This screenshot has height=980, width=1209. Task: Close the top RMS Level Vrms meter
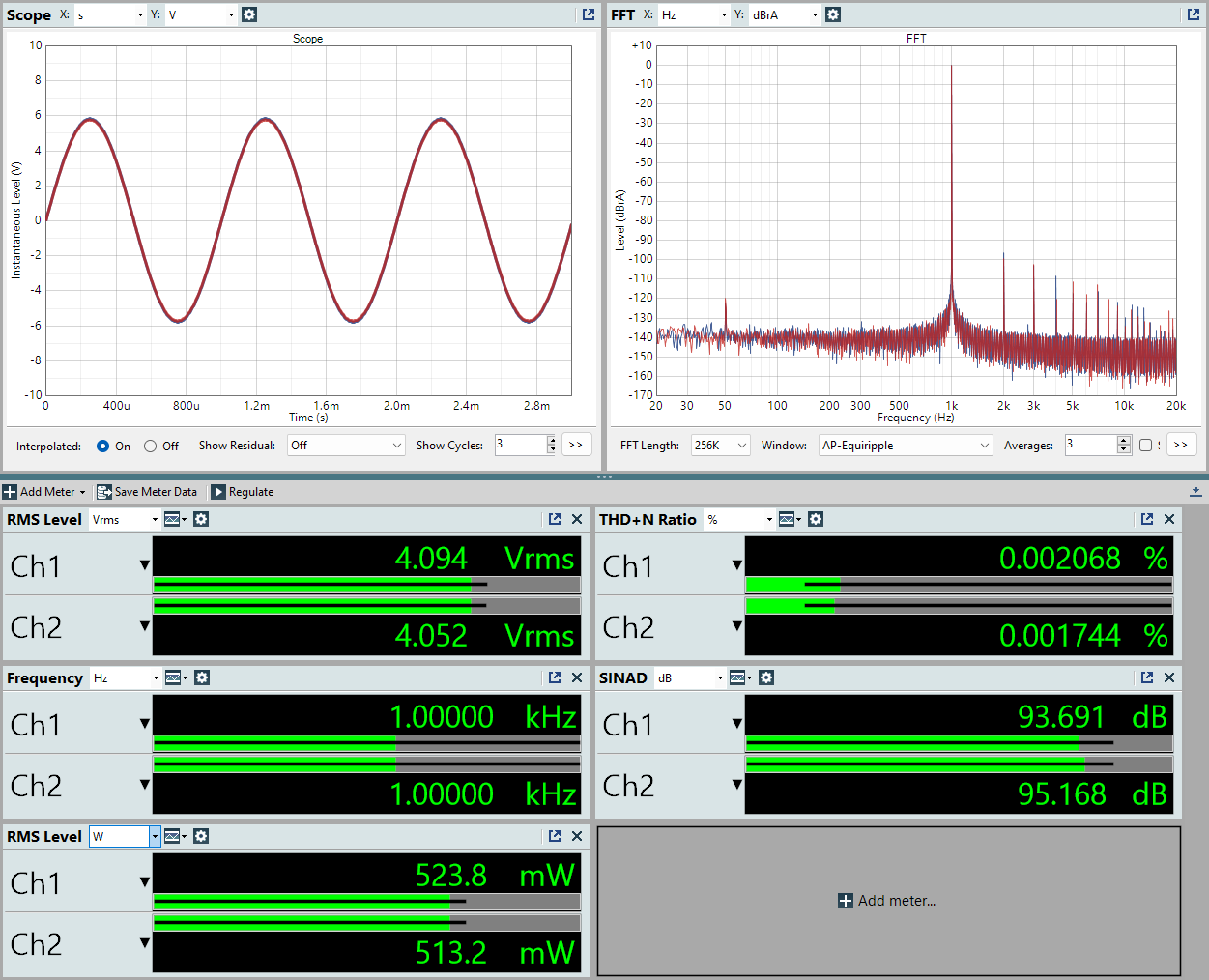point(577,519)
